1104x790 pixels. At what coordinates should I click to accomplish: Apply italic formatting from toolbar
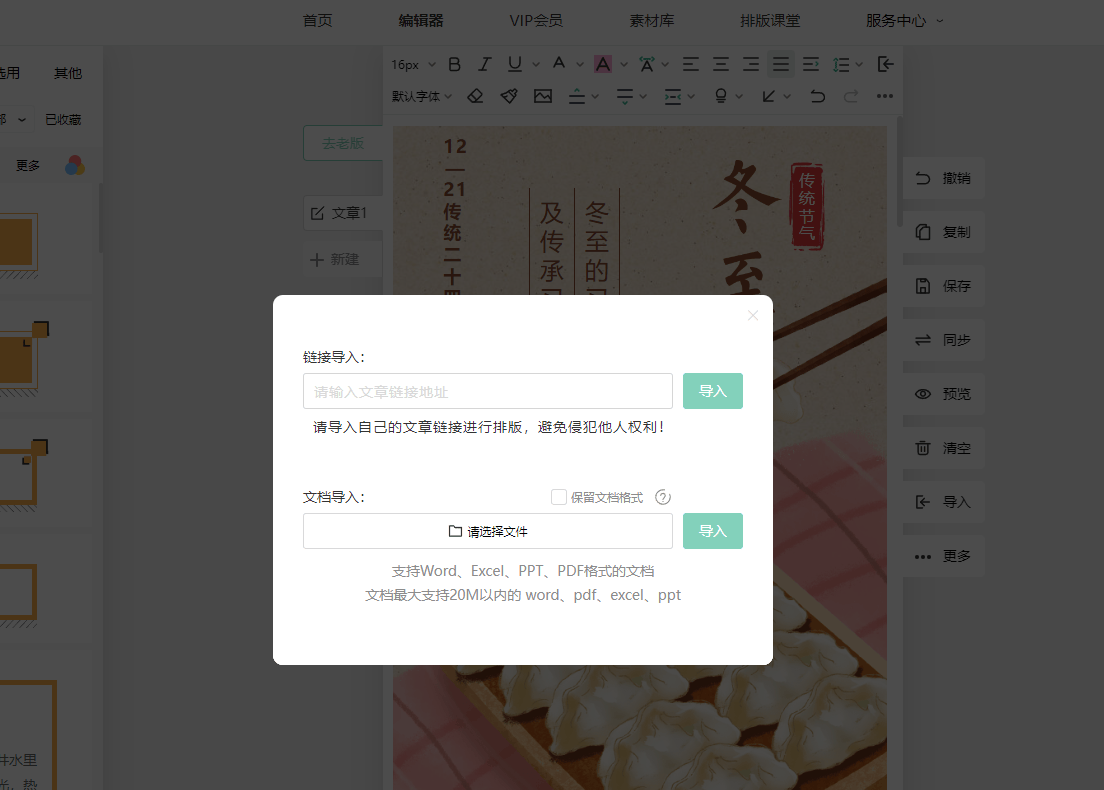[484, 64]
